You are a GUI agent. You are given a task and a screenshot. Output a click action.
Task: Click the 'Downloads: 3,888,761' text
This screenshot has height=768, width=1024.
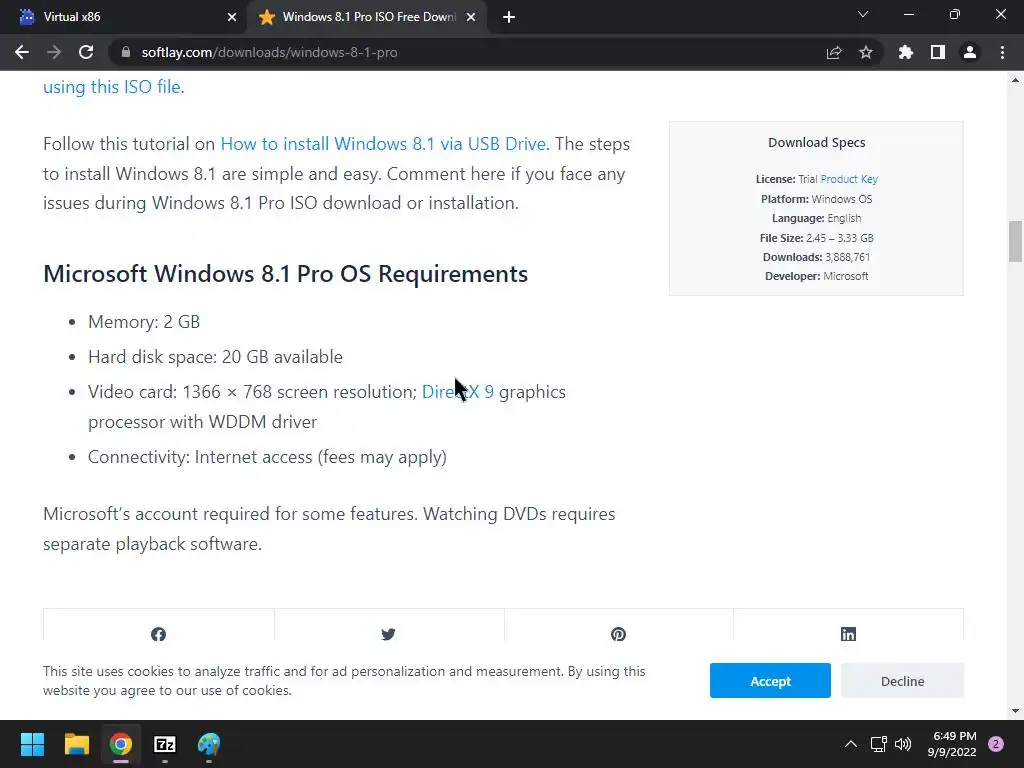(816, 257)
